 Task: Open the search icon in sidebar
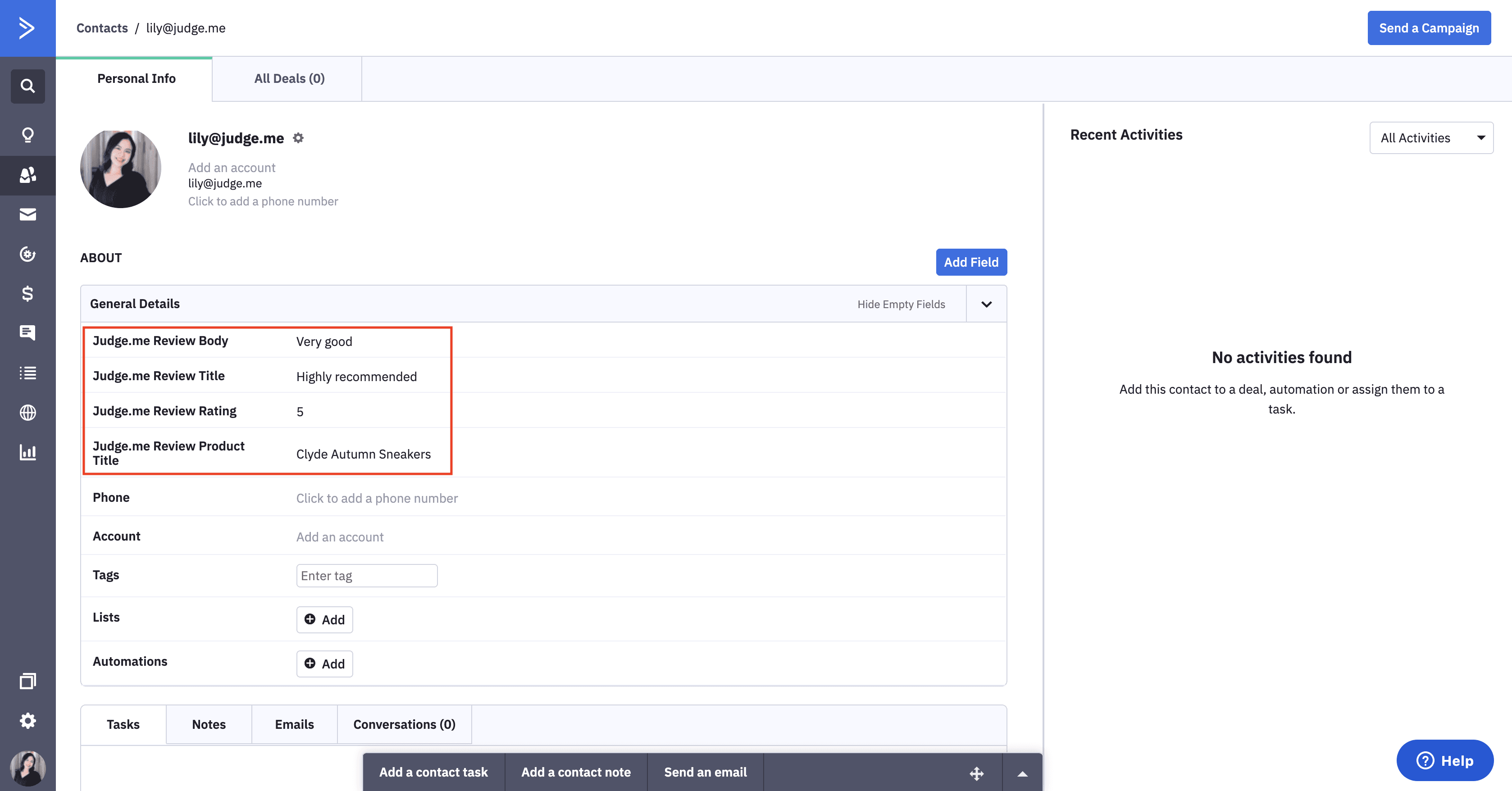tap(27, 86)
